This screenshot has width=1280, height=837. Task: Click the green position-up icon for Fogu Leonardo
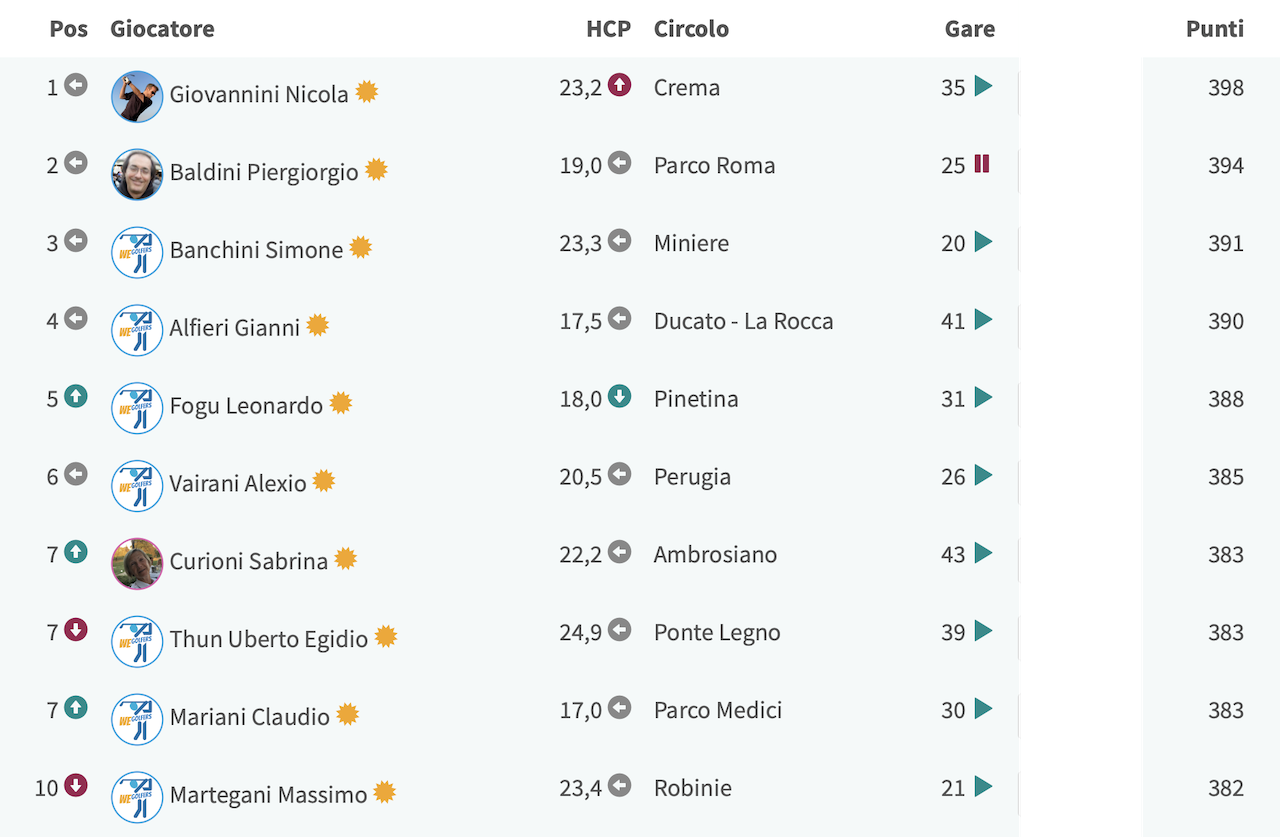pos(76,396)
